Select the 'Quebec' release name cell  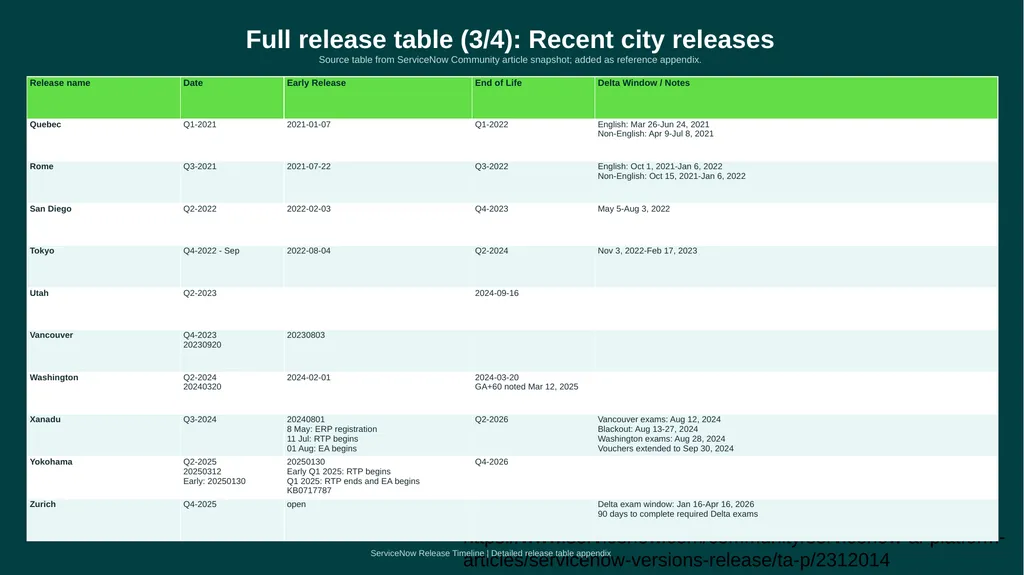tap(103, 140)
